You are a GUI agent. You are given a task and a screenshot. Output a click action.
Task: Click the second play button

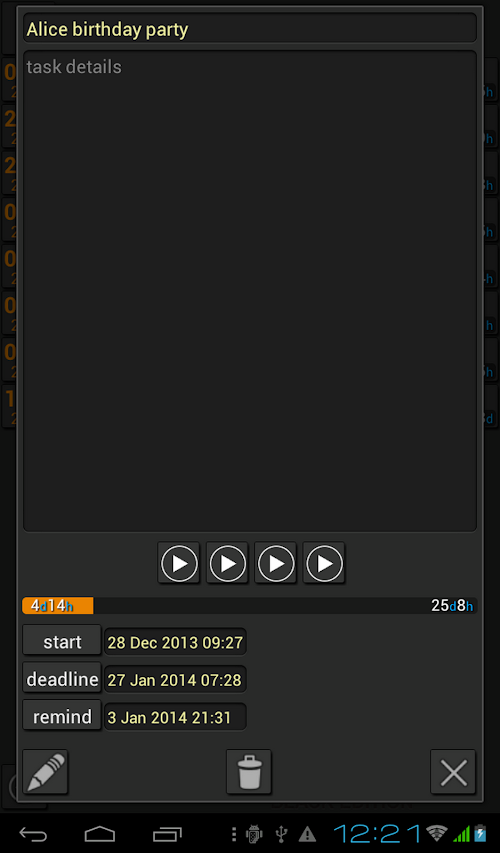(227, 563)
